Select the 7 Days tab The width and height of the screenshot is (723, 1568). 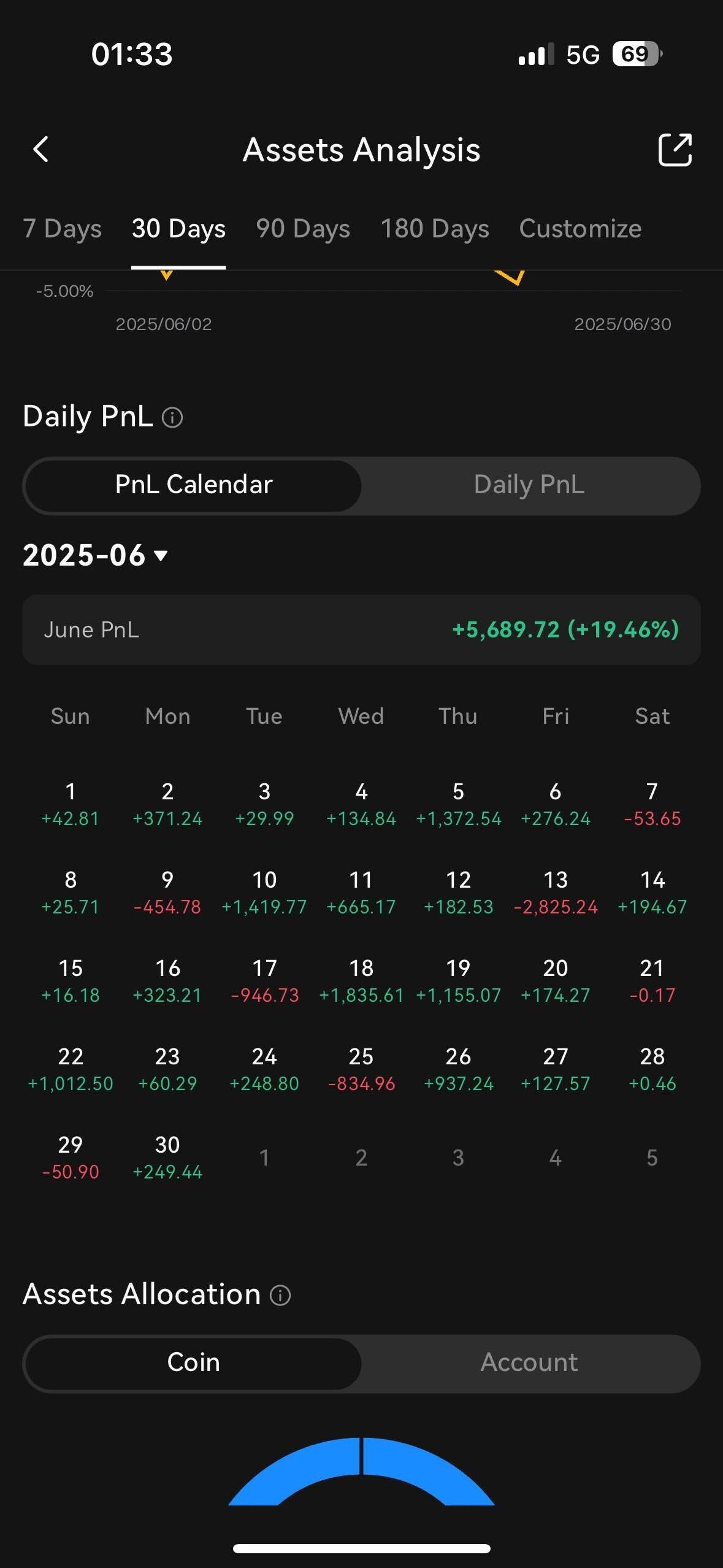[x=62, y=229]
